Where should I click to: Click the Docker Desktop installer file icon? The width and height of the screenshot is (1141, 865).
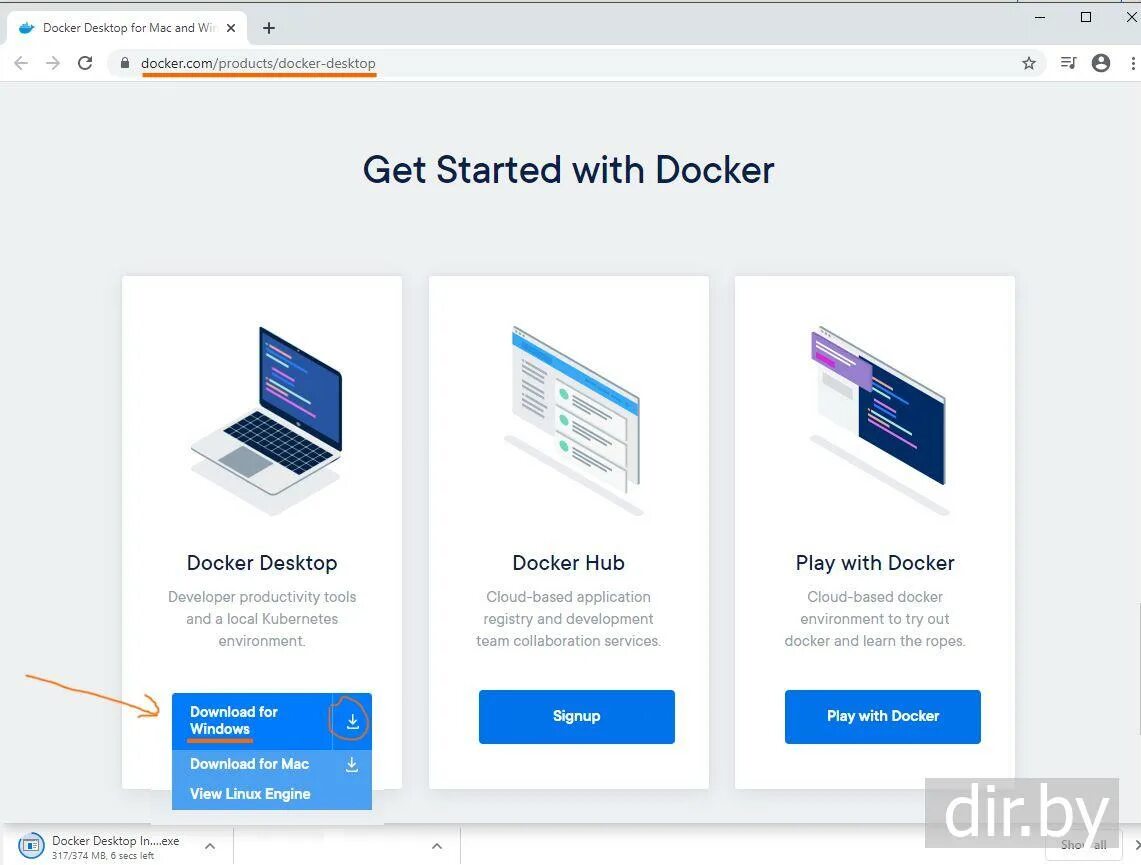31,845
